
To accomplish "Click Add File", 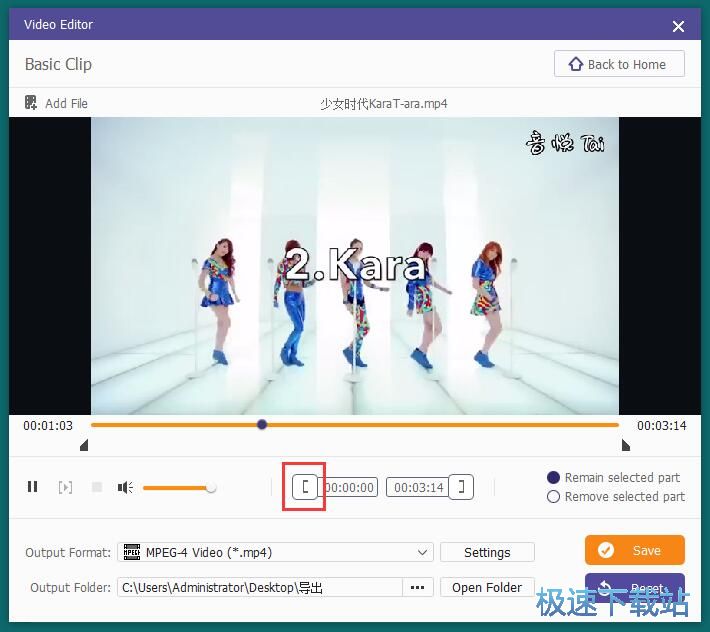I will tap(56, 103).
